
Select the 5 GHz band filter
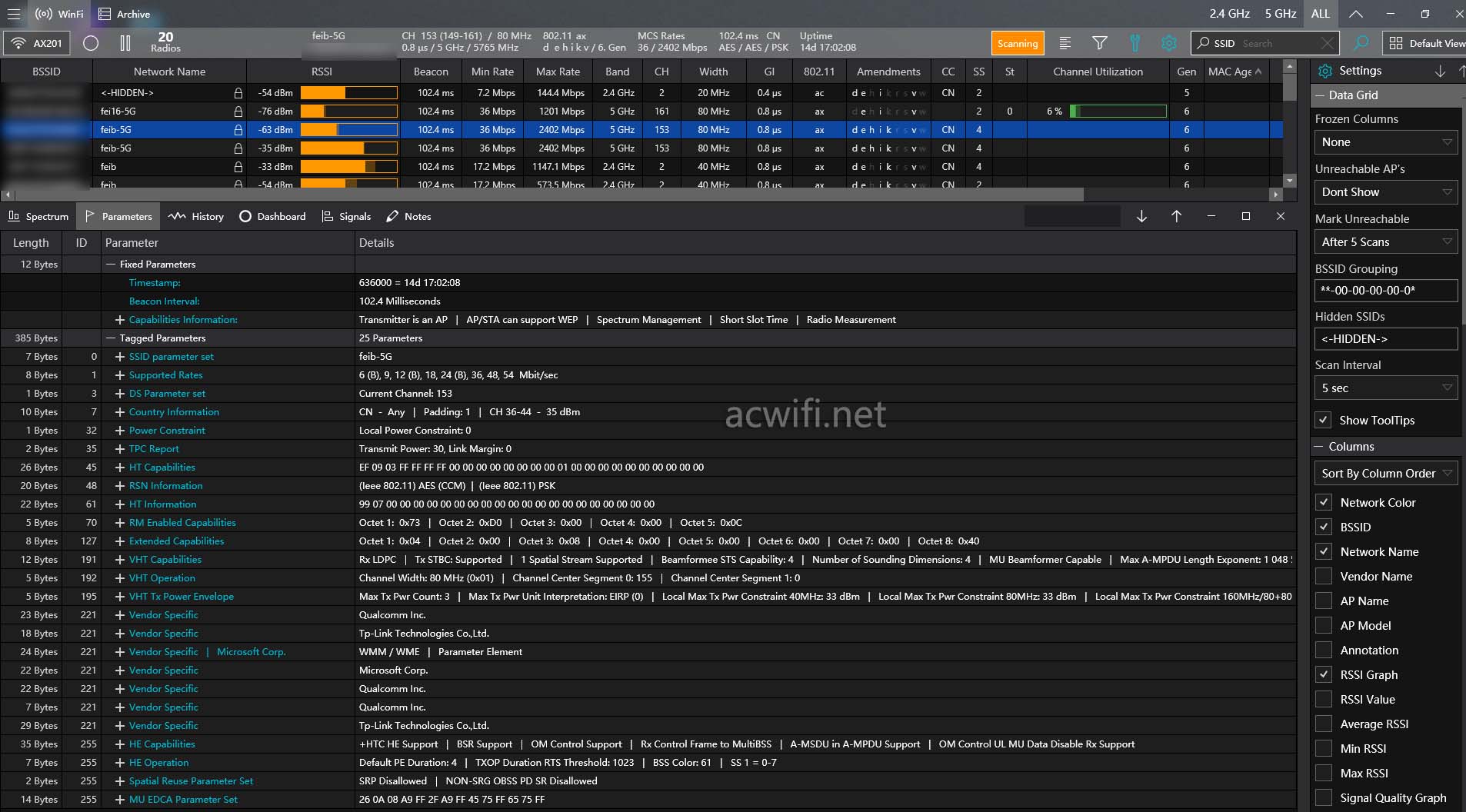(x=1281, y=14)
